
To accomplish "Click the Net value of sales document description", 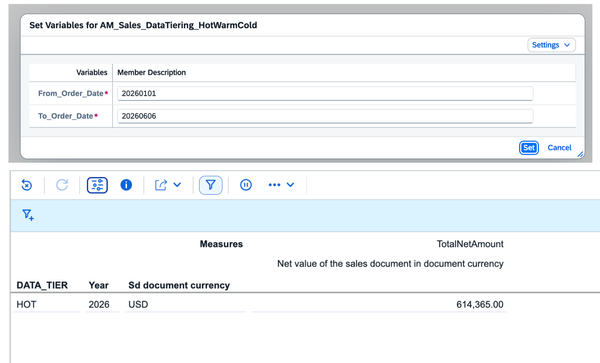I will tap(390, 264).
